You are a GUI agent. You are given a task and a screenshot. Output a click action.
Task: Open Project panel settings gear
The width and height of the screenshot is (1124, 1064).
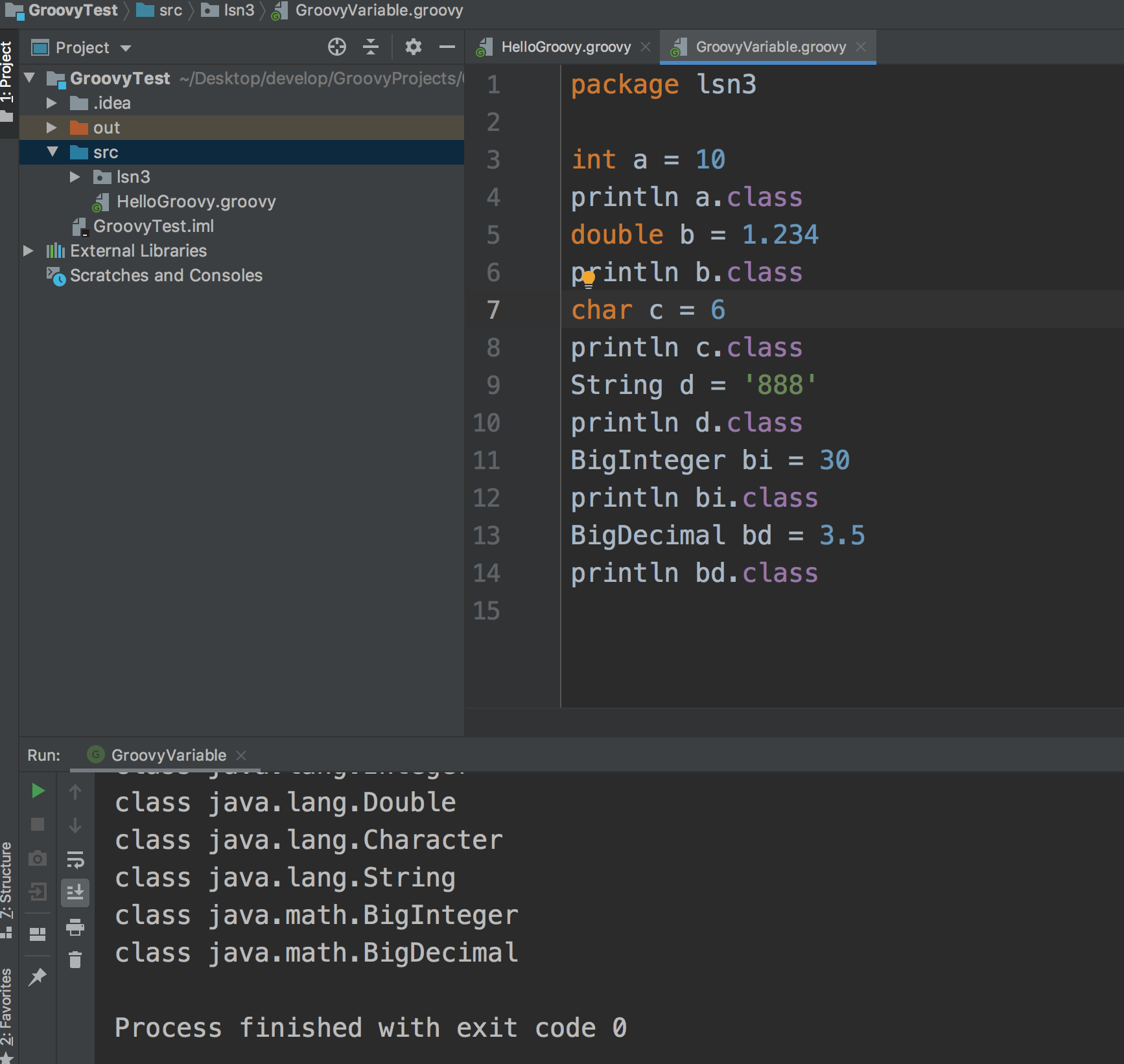coord(414,47)
